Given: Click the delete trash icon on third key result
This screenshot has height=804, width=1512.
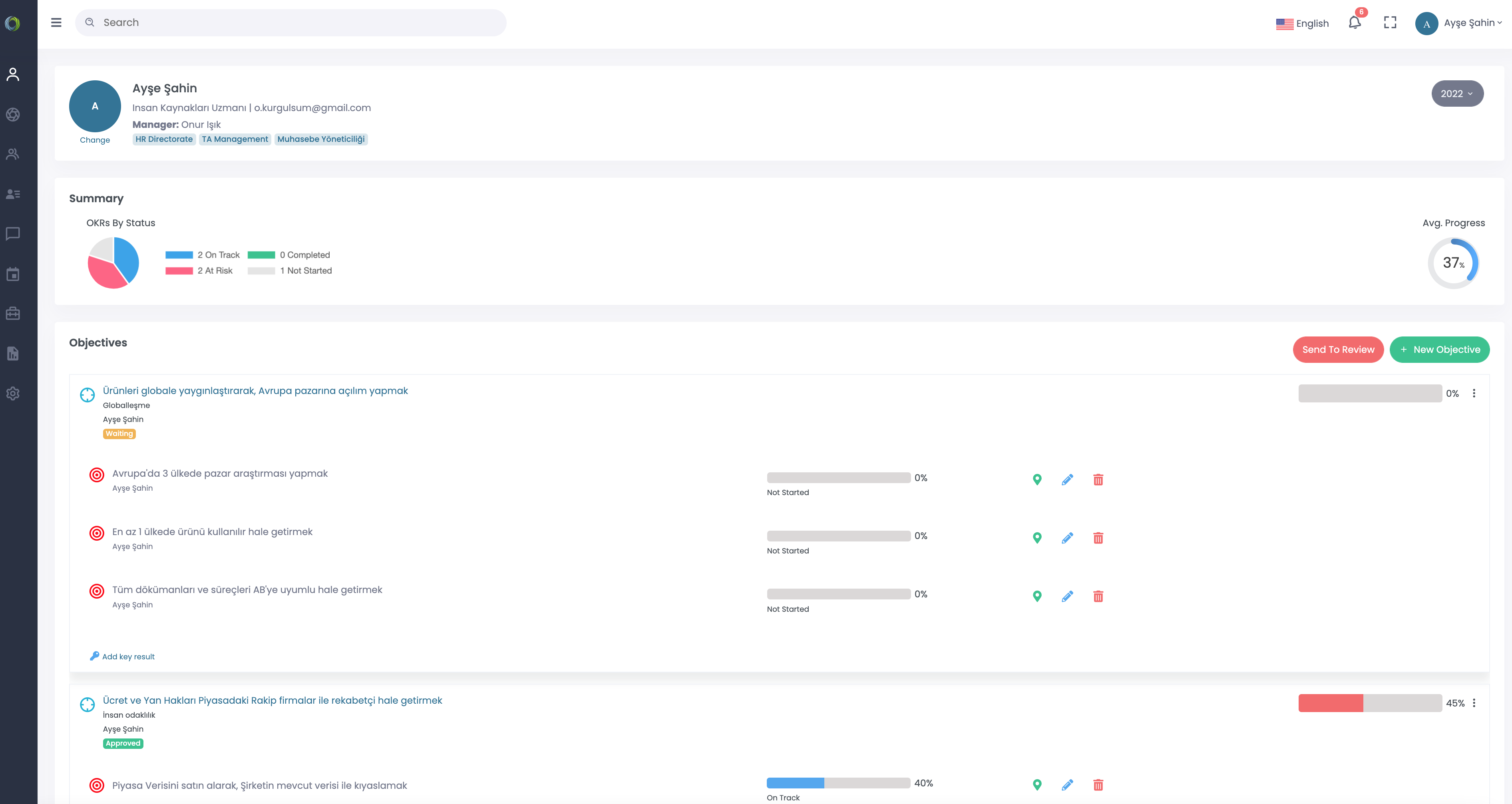Looking at the screenshot, I should pyautogui.click(x=1098, y=595).
